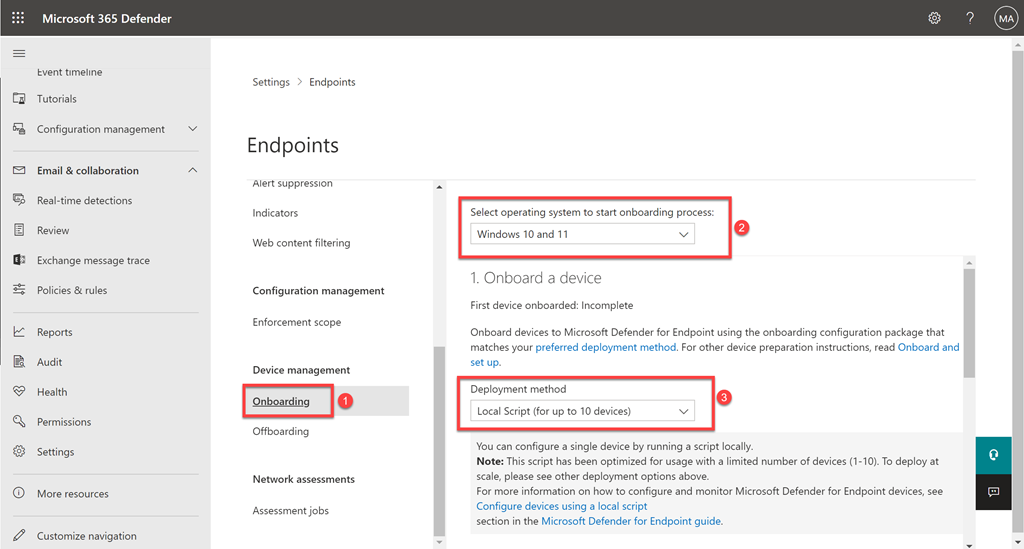
Task: Select Offboarding in settings list
Action: (280, 432)
